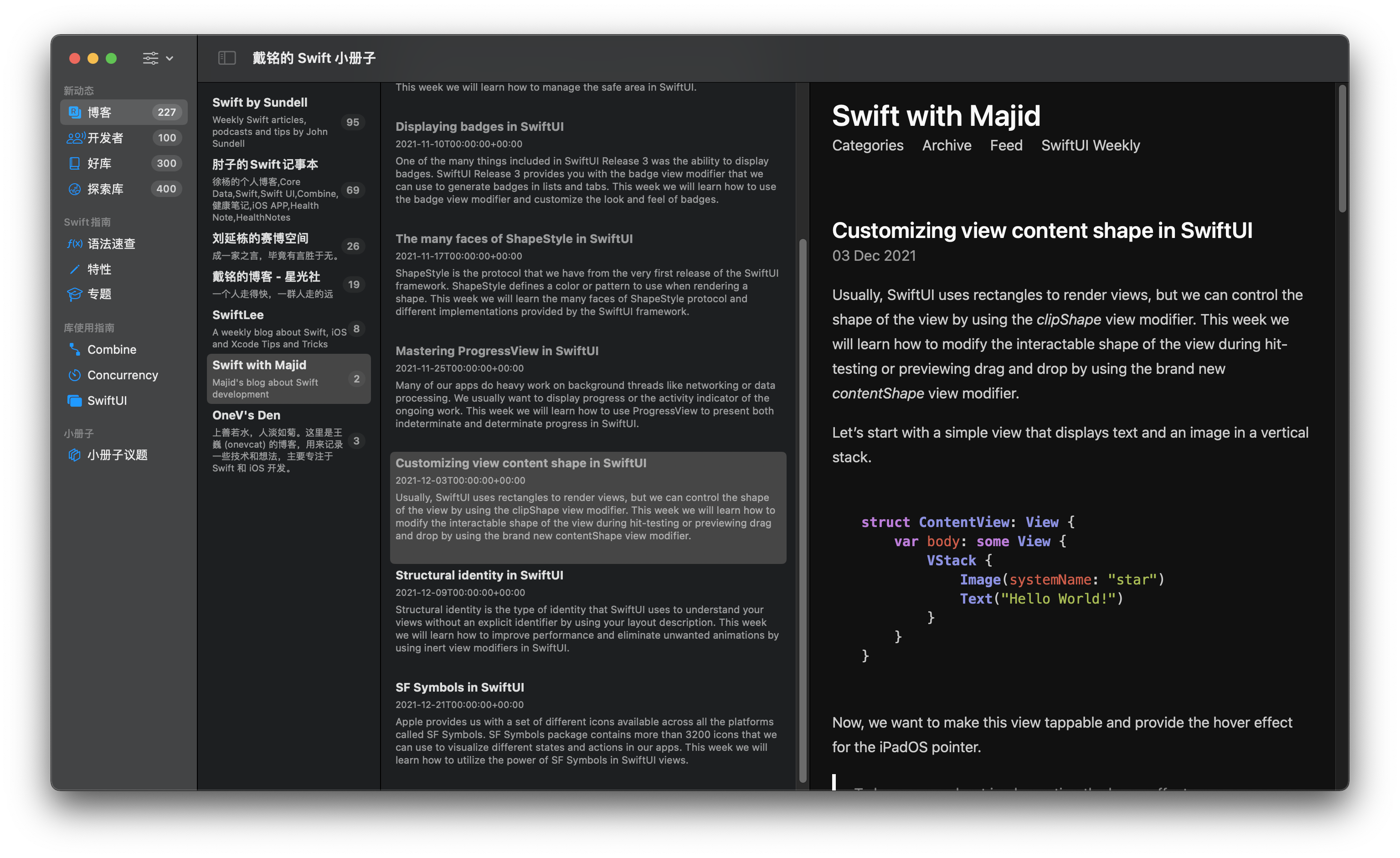Click the 专题 graduation cap icon
Screen dimensions: 1400x858
pyautogui.click(x=74, y=294)
